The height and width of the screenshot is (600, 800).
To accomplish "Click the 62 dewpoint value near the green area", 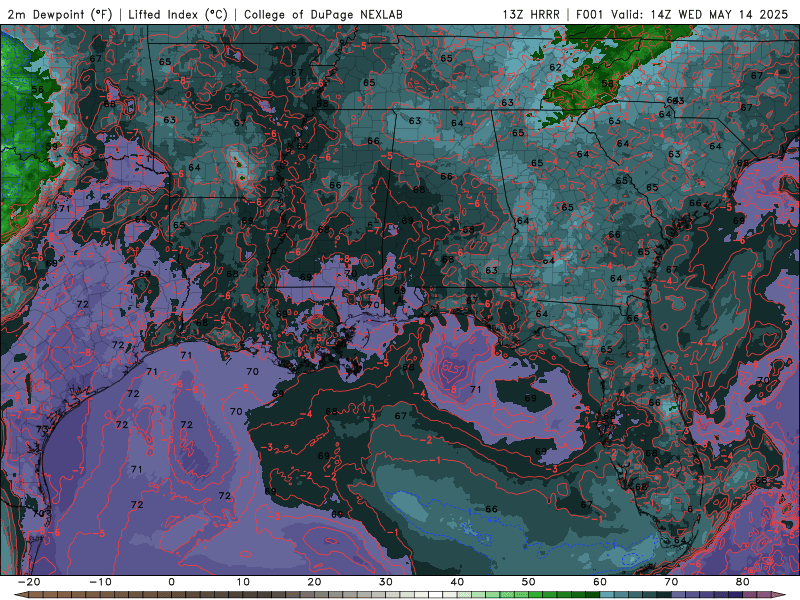I will click(x=556, y=67).
